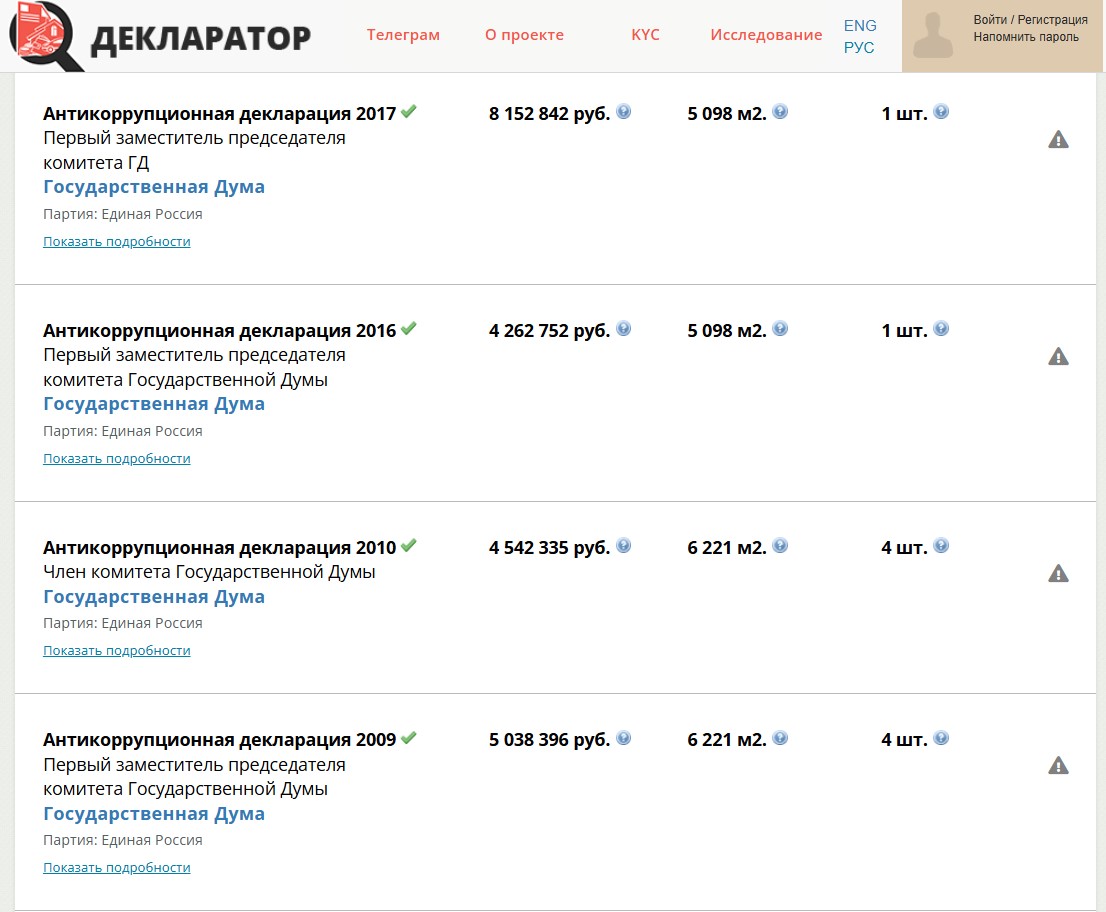Click the help icon next to 1 шт. in 2016 declaration
Image resolution: width=1106 pixels, height=912 pixels.
(x=941, y=329)
